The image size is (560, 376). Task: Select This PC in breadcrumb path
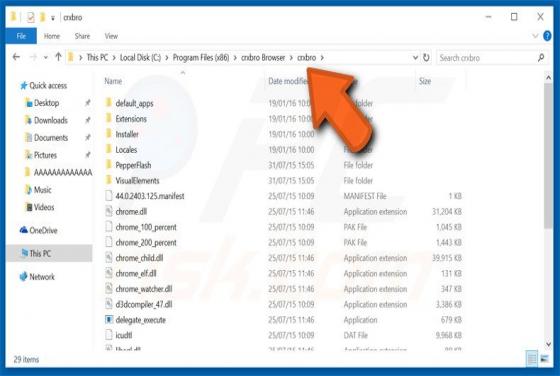[x=97, y=57]
